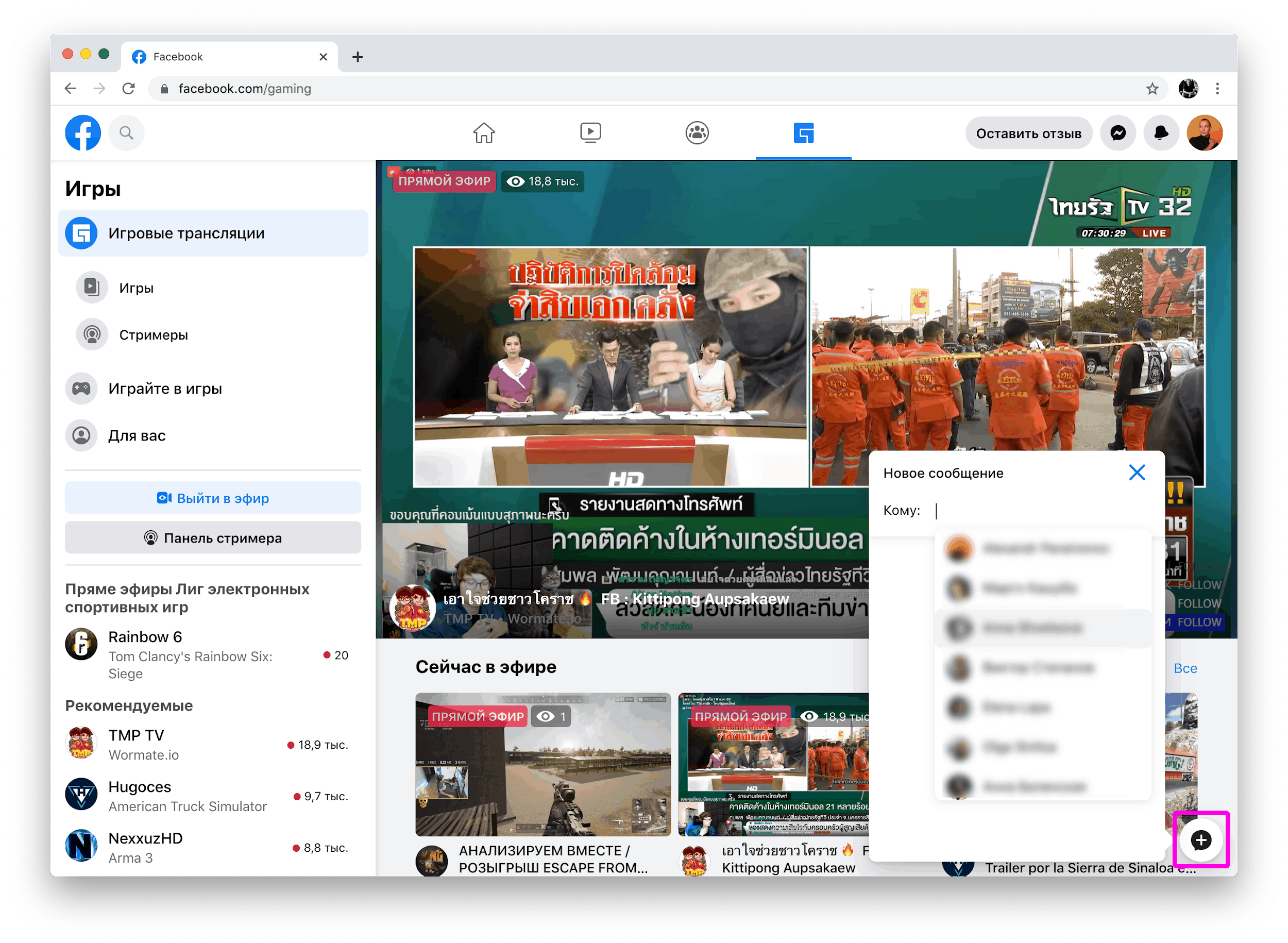The image size is (1288, 943).
Task: Open the Facebook search magnifier
Action: coord(126,133)
